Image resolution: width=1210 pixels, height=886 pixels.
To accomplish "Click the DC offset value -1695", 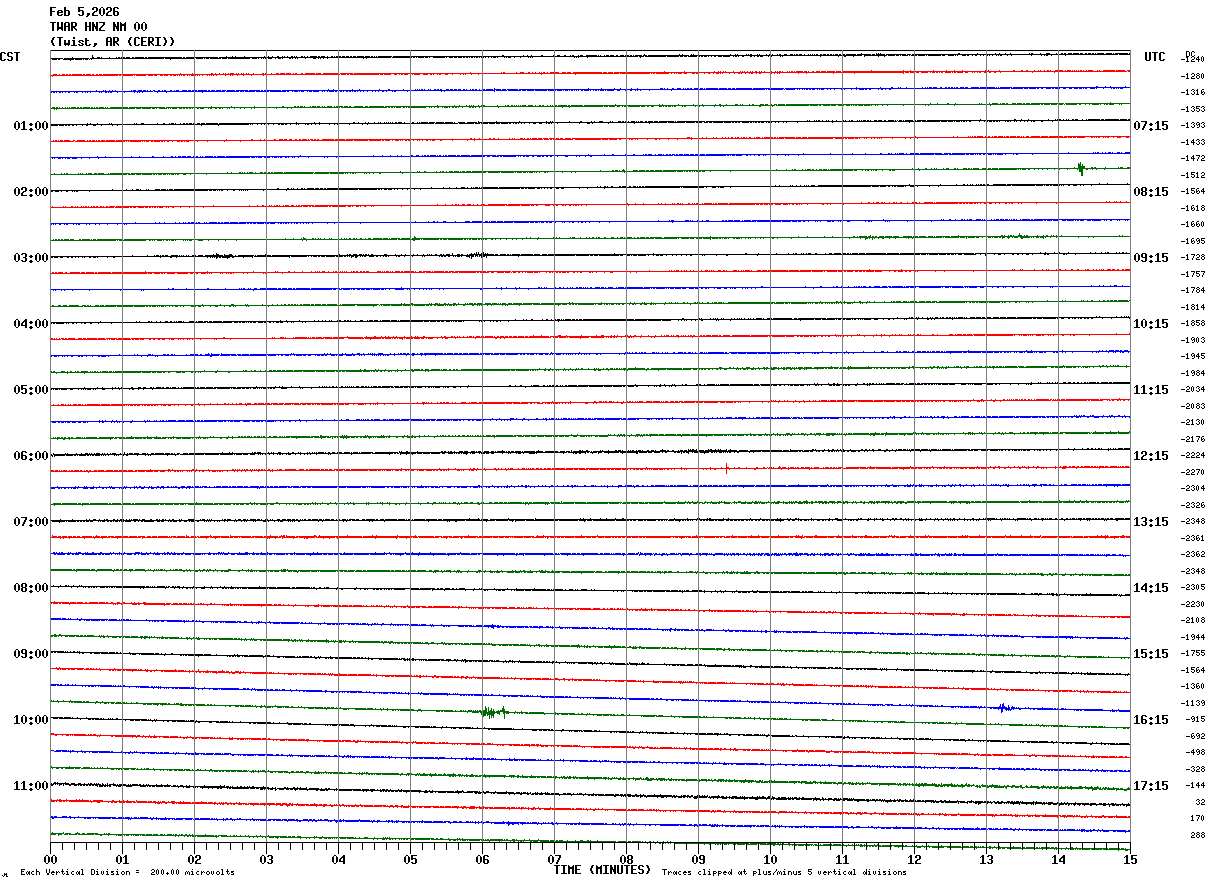I will click(x=1193, y=241).
